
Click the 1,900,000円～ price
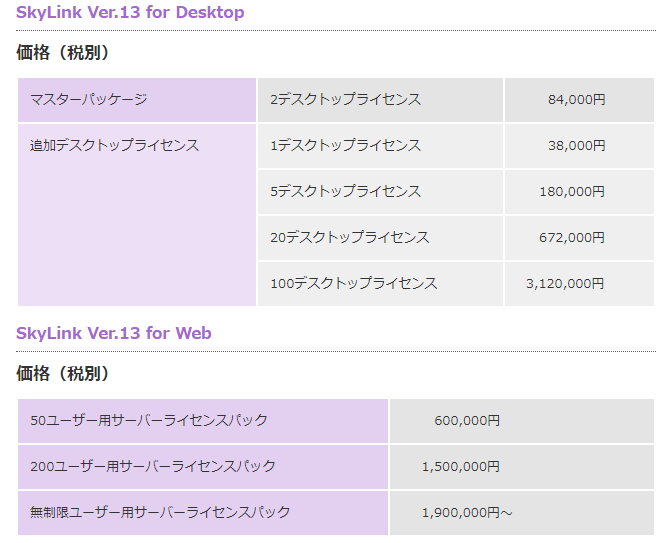(467, 512)
